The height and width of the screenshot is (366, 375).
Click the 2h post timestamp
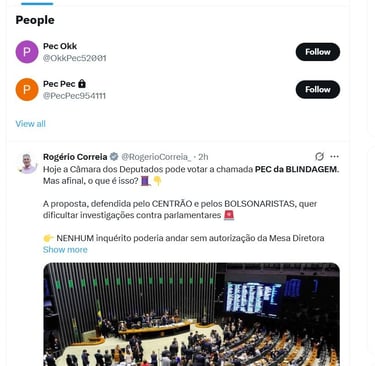point(203,157)
